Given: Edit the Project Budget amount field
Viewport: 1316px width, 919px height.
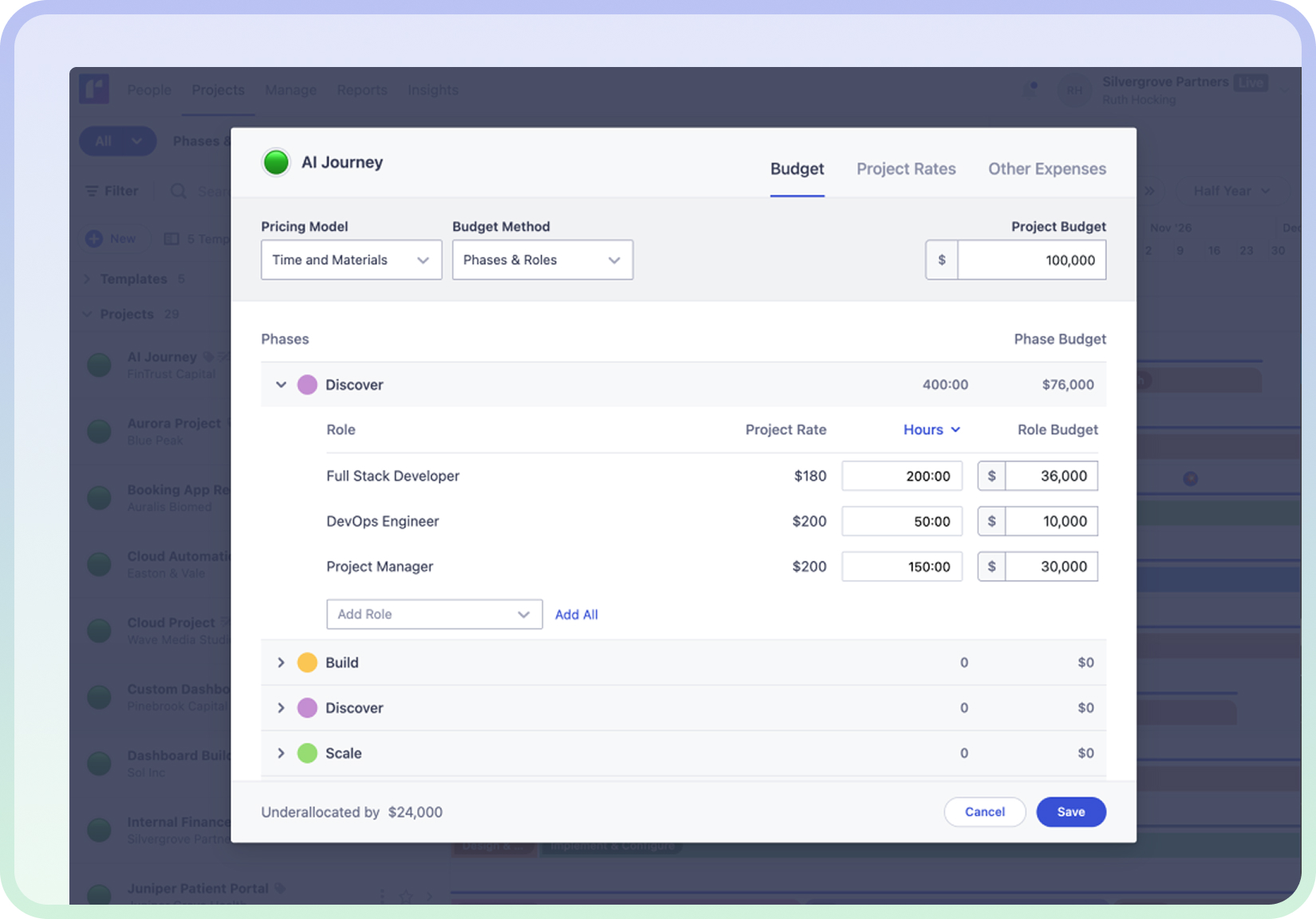Looking at the screenshot, I should 1031,260.
